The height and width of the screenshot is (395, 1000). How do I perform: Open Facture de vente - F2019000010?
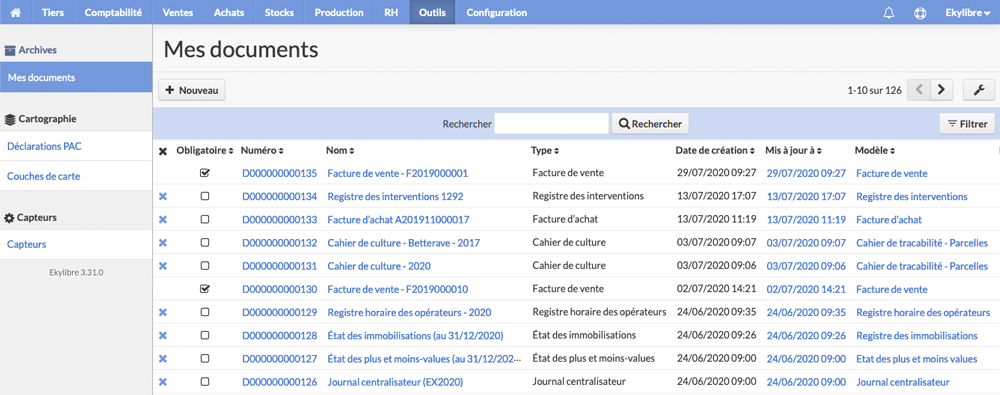click(397, 289)
